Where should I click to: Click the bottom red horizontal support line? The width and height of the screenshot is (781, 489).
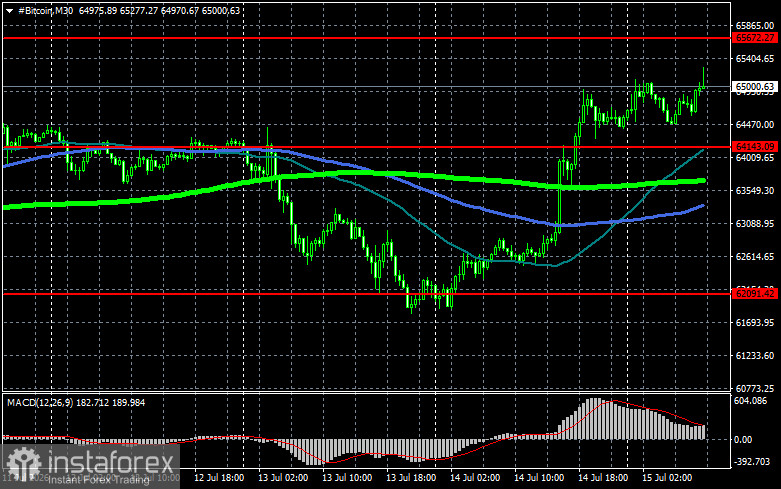(x=367, y=293)
